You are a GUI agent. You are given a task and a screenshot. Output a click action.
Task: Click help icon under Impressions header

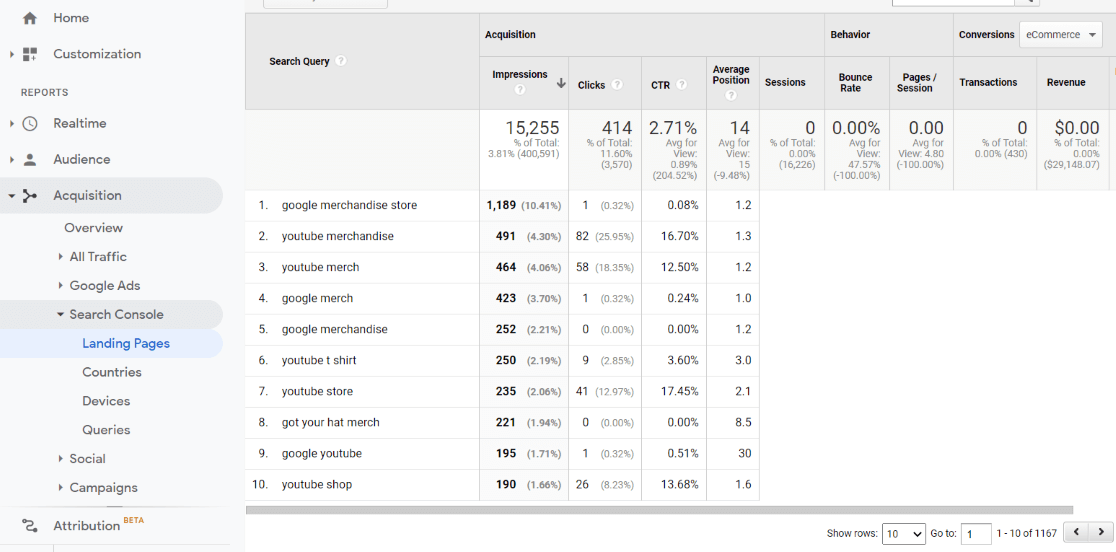coord(520,90)
